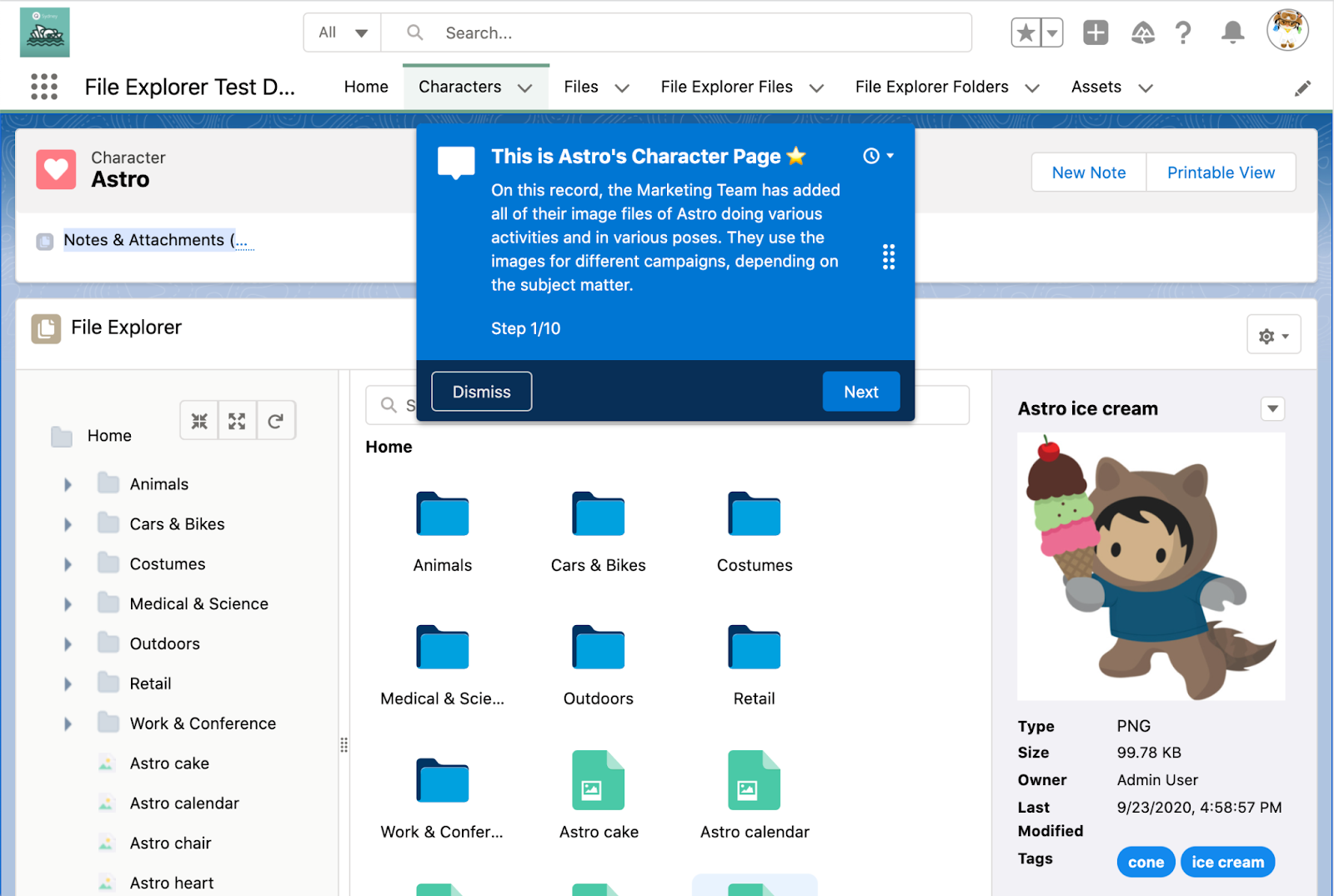Expand the Assets tab chevron

coord(1146,88)
